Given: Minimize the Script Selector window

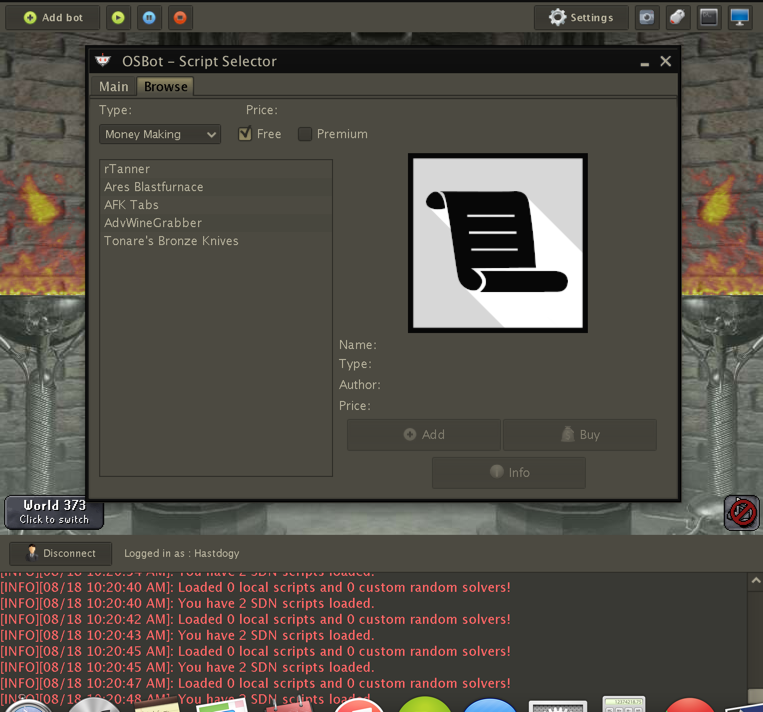Looking at the screenshot, I should point(645,63).
